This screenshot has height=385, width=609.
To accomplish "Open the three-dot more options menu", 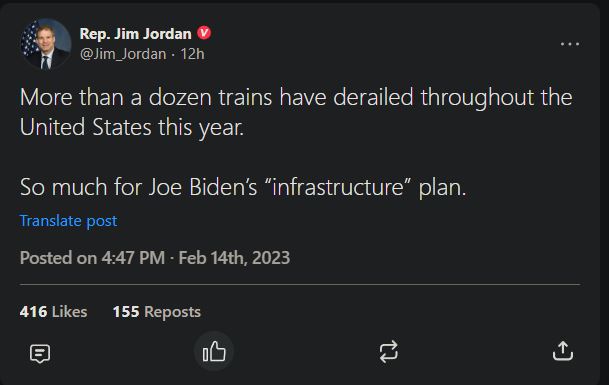I will point(570,44).
